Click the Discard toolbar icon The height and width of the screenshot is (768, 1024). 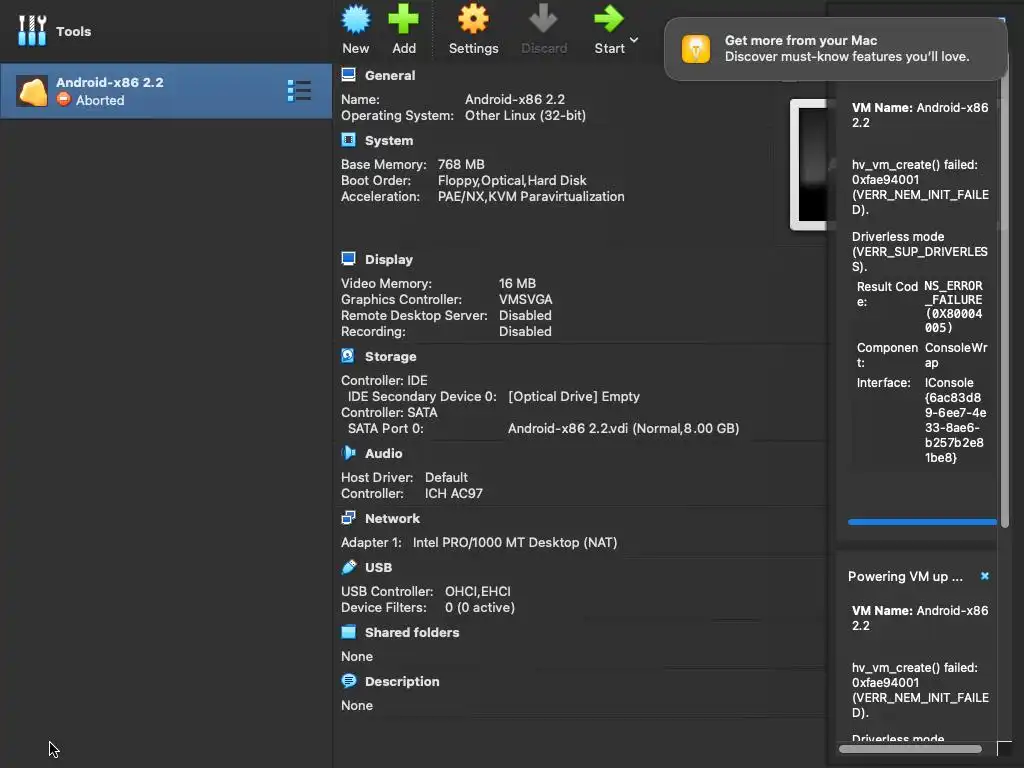tap(543, 20)
